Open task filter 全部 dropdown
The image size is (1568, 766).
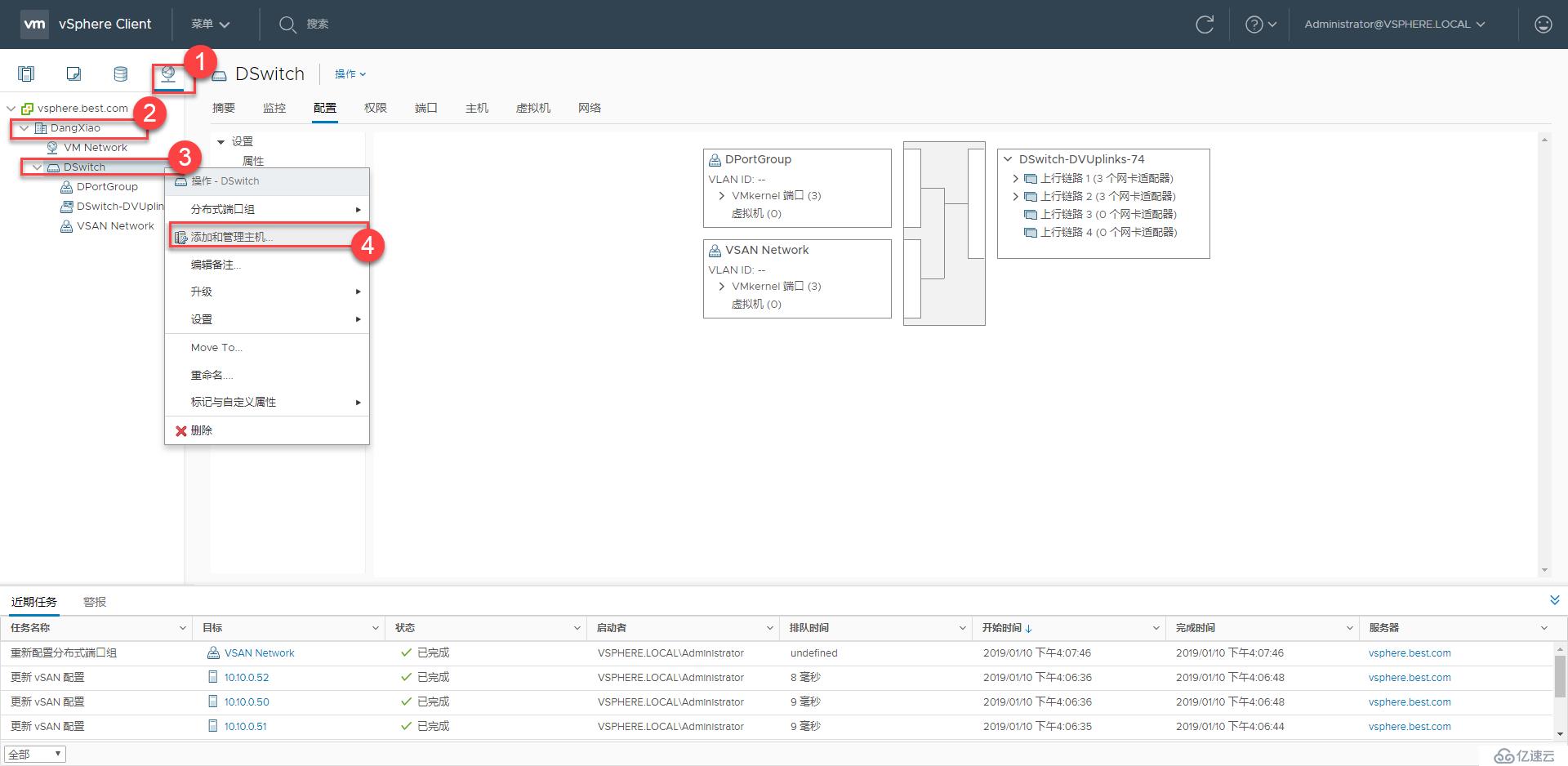tap(35, 755)
